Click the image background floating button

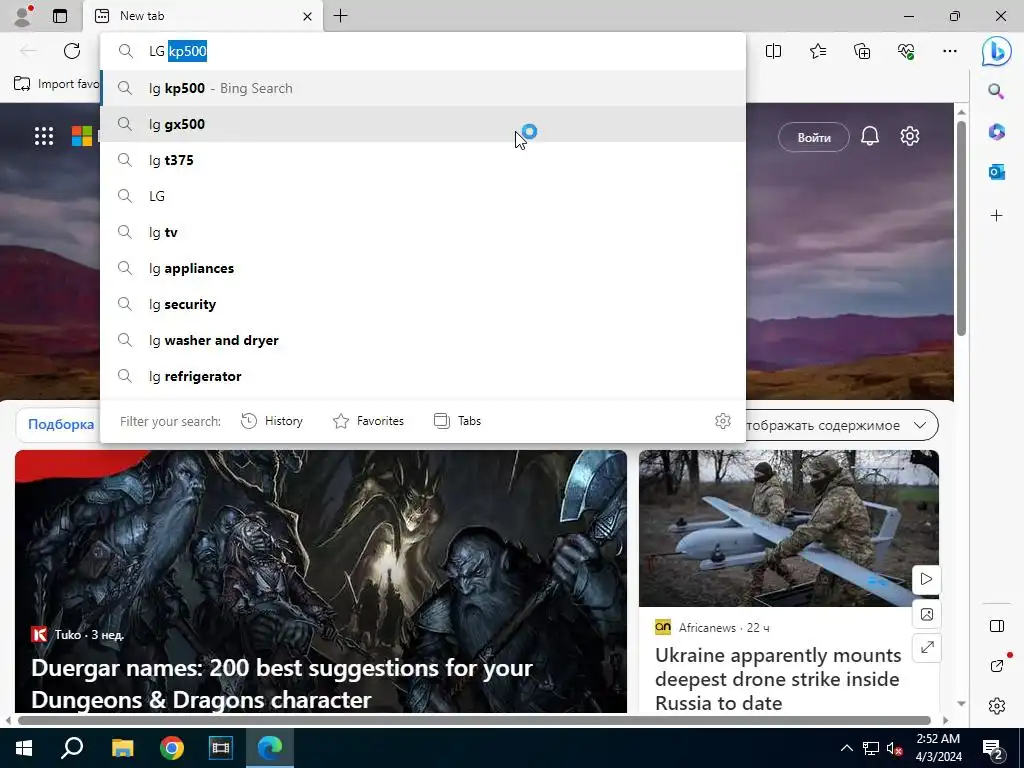click(x=926, y=614)
